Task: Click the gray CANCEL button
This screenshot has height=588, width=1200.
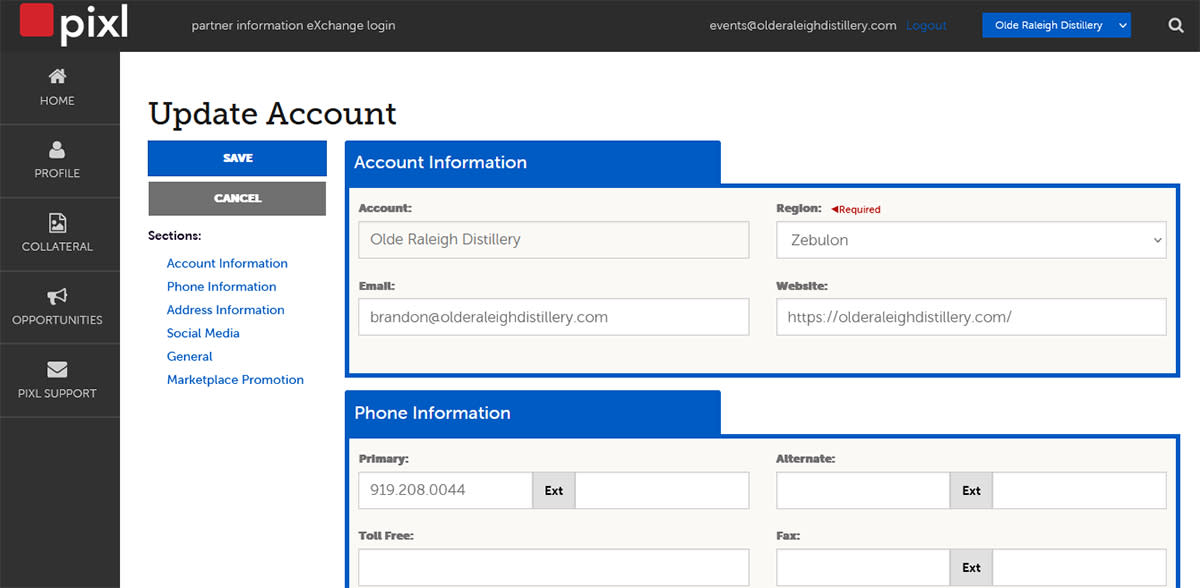Action: 237,198
